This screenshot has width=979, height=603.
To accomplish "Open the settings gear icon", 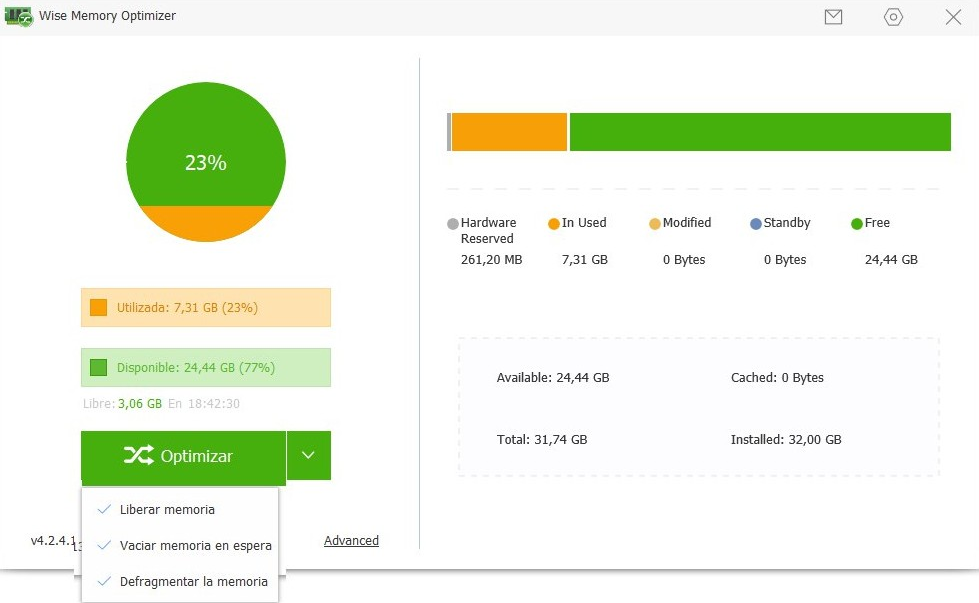I will 892,17.
